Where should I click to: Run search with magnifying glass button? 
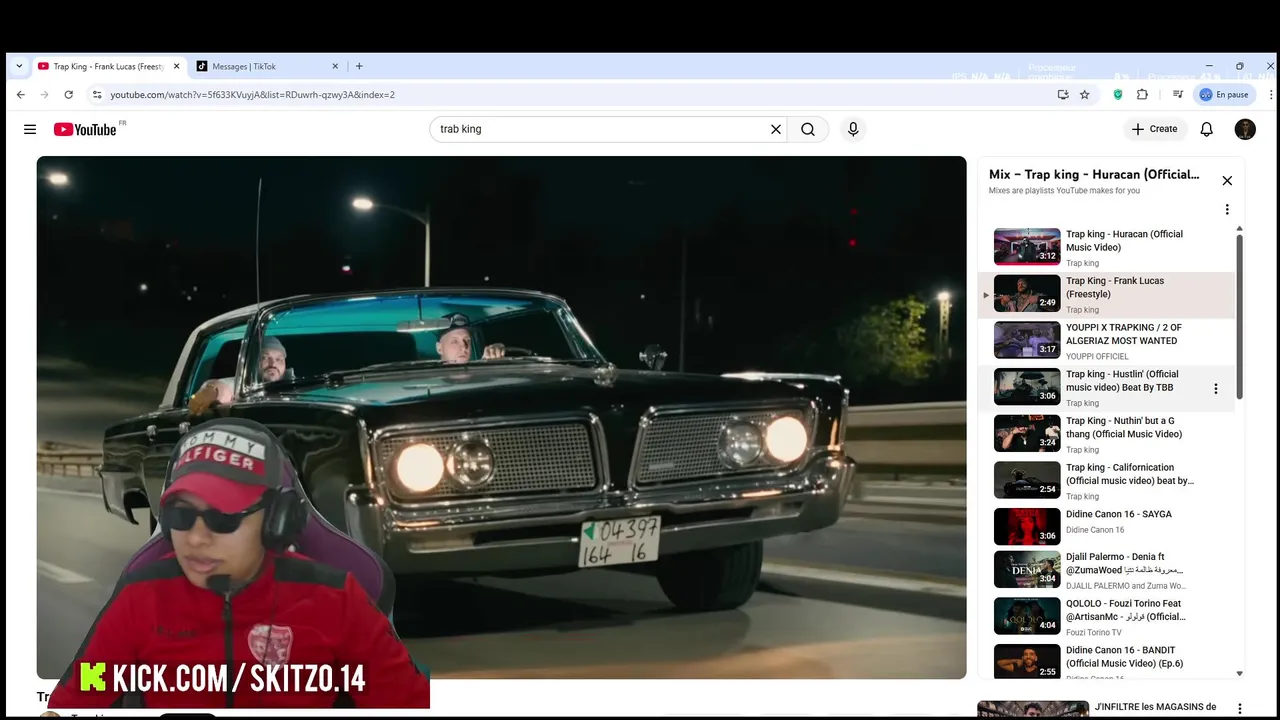[x=808, y=129]
